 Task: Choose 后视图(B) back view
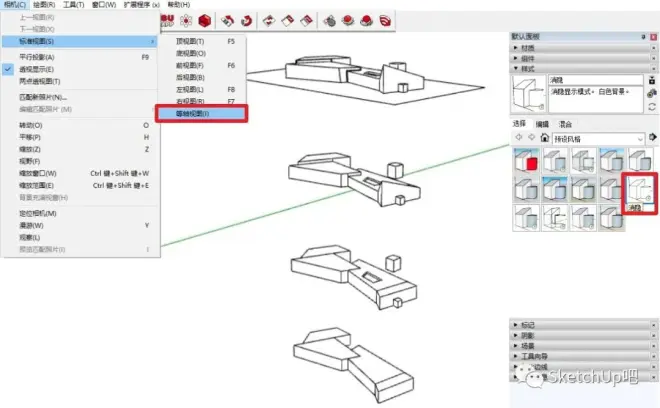(203, 77)
